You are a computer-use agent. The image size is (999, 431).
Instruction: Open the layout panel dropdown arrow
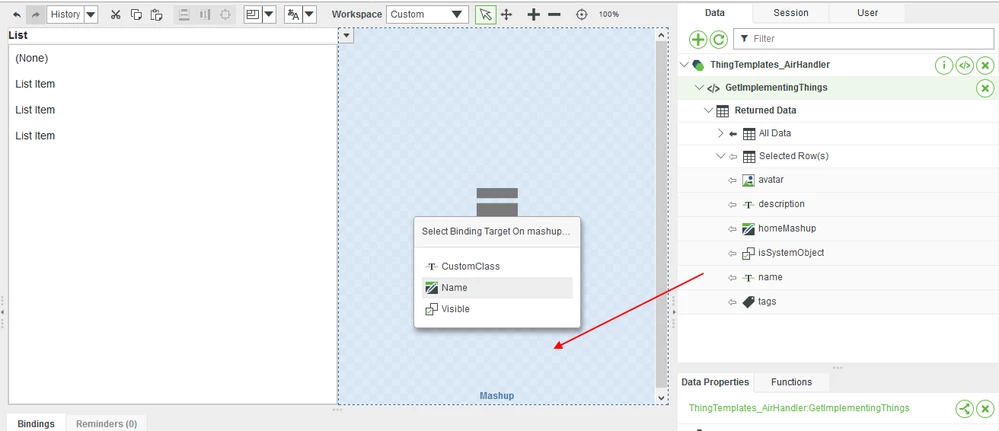pos(269,14)
